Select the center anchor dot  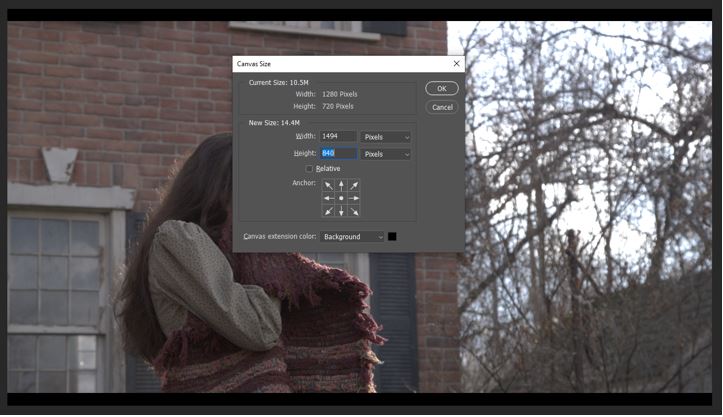341,198
